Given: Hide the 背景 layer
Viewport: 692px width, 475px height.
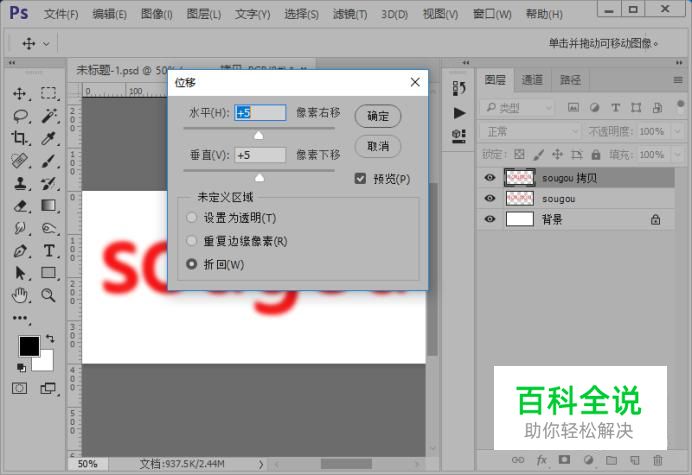Looking at the screenshot, I should (489, 219).
